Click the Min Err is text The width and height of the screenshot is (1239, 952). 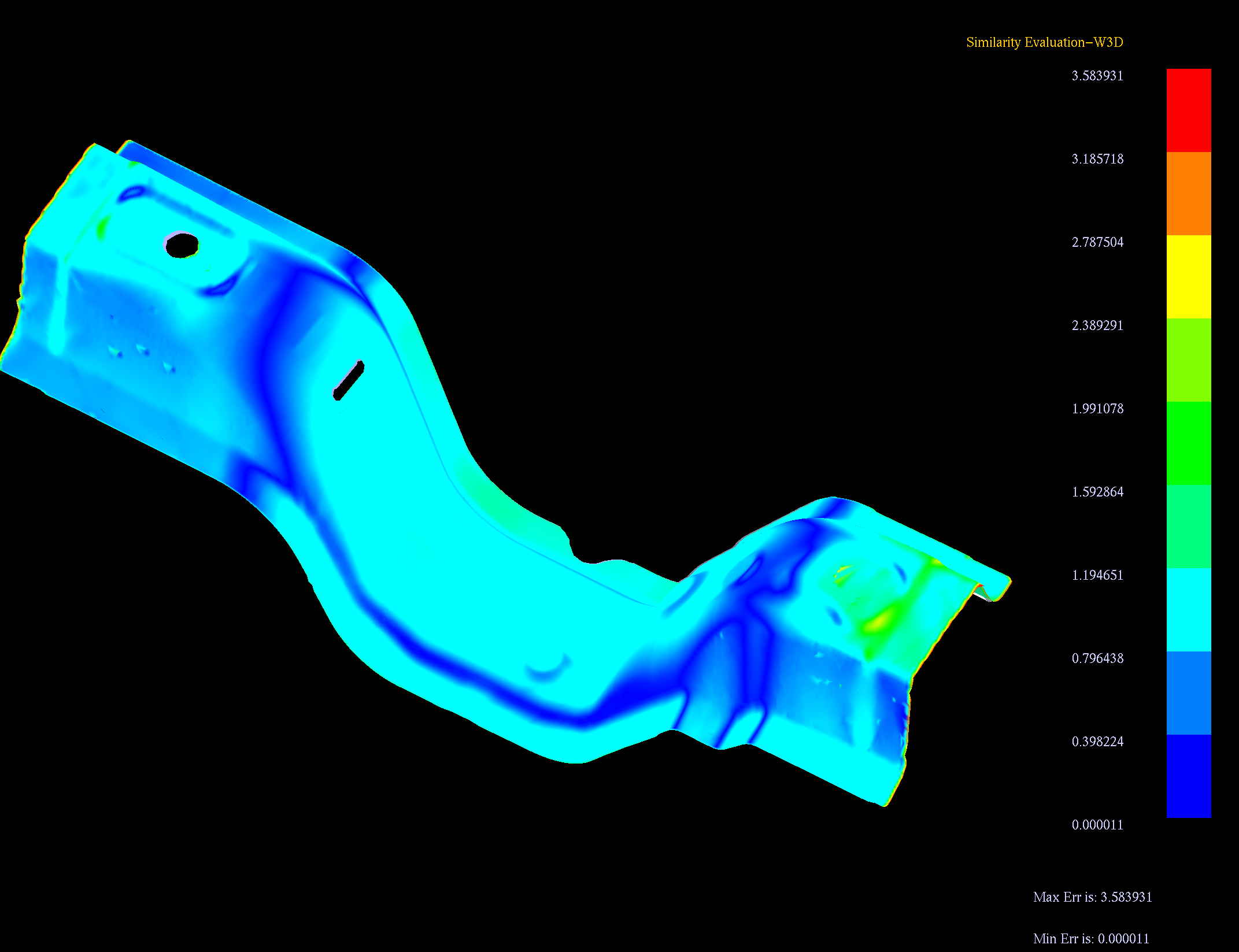tap(1090, 939)
